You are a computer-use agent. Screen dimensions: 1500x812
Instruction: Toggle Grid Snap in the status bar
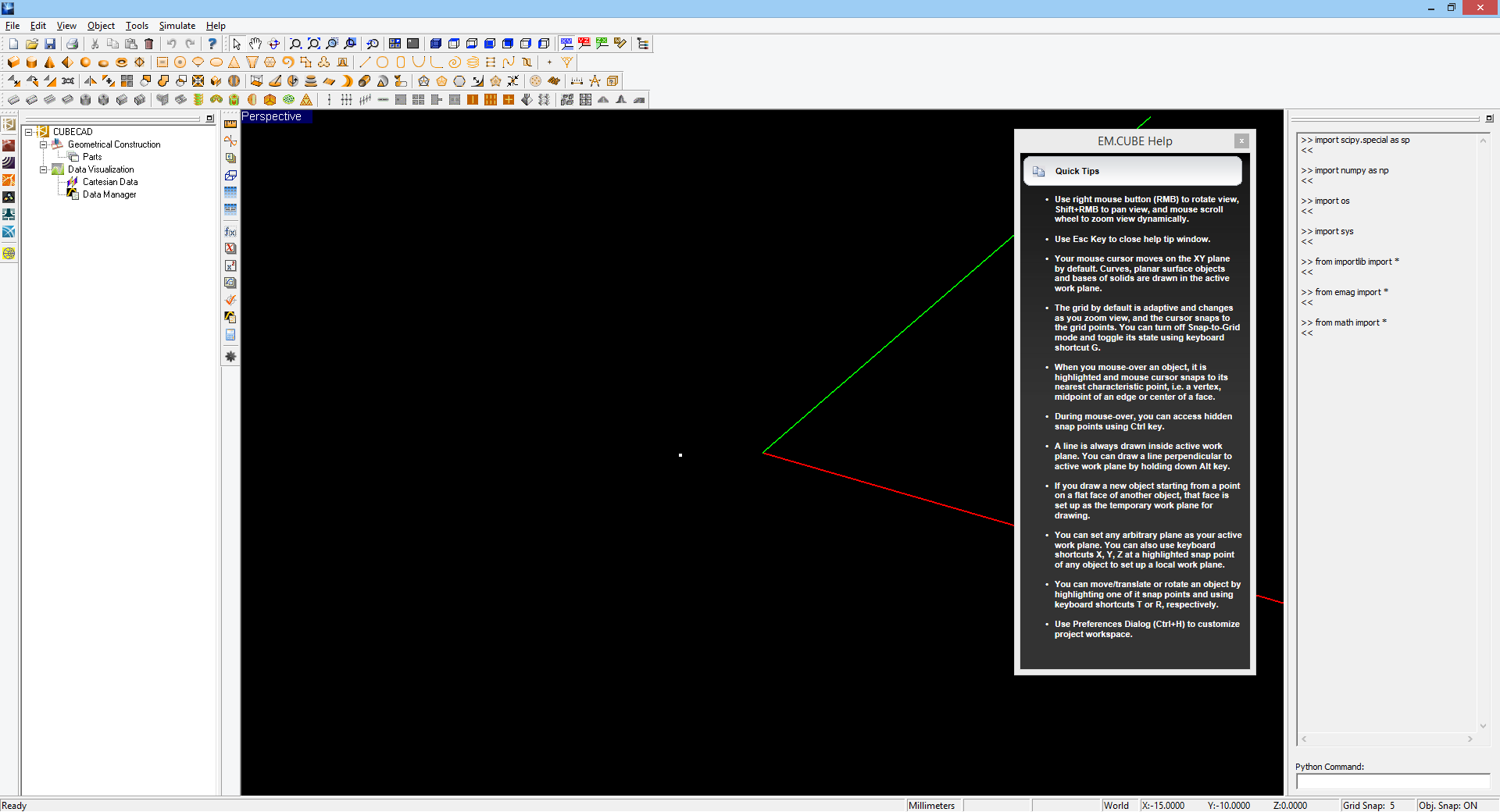1368,805
